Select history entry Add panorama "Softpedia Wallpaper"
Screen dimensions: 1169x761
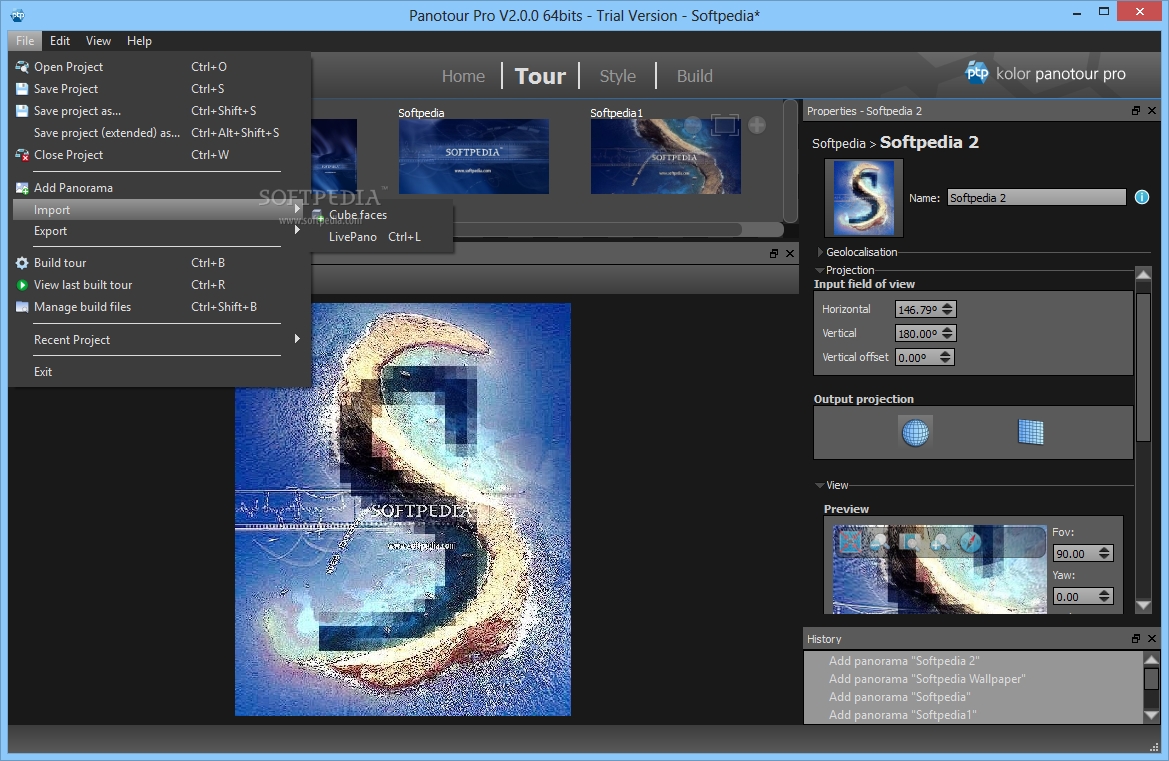tap(927, 679)
